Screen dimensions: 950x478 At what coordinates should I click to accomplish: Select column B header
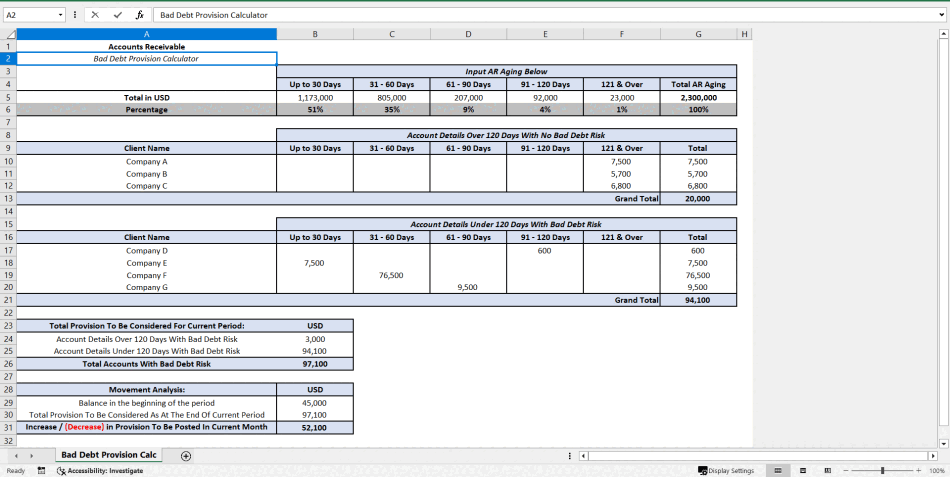[315, 35]
